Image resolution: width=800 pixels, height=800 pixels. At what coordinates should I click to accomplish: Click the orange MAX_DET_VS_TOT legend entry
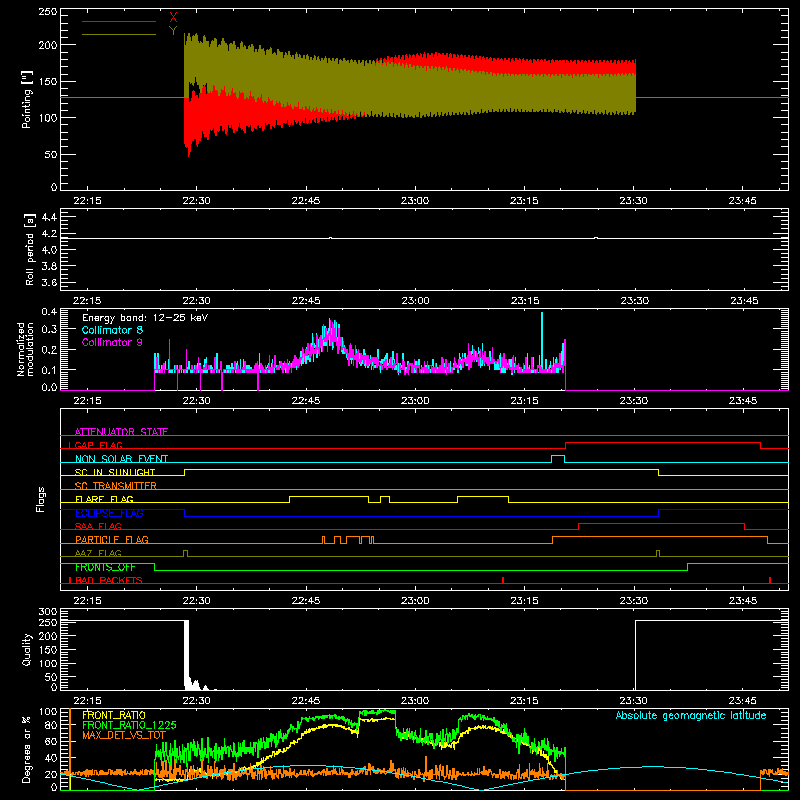(x=124, y=735)
